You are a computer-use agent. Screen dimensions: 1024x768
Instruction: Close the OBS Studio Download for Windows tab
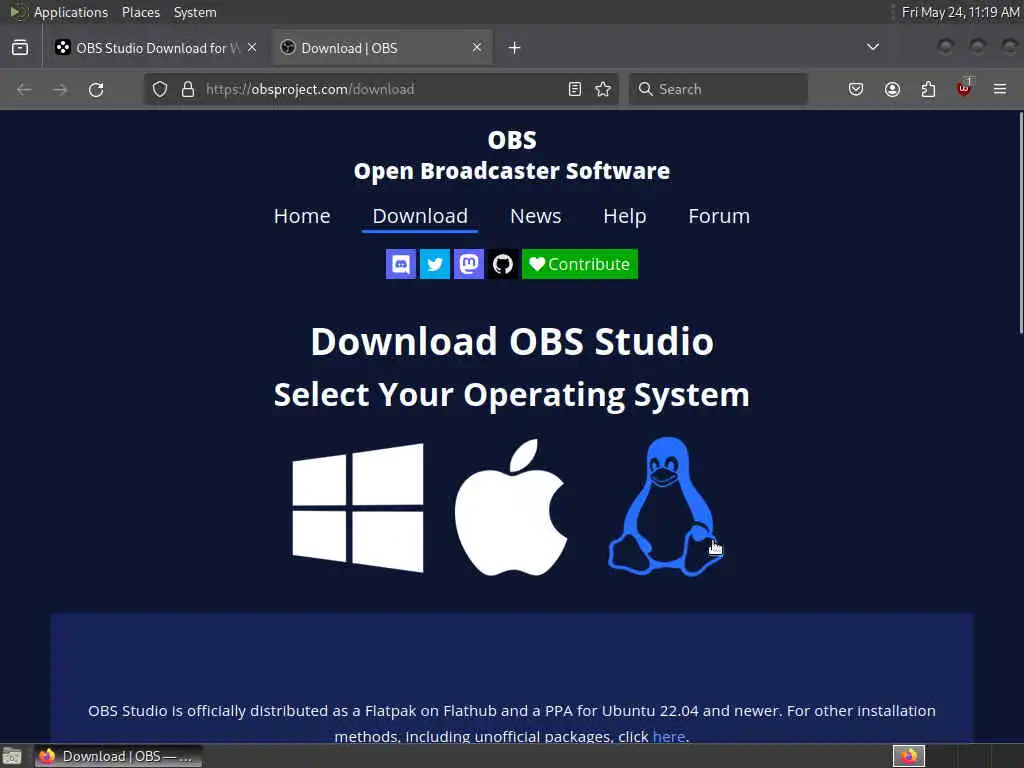click(x=252, y=48)
